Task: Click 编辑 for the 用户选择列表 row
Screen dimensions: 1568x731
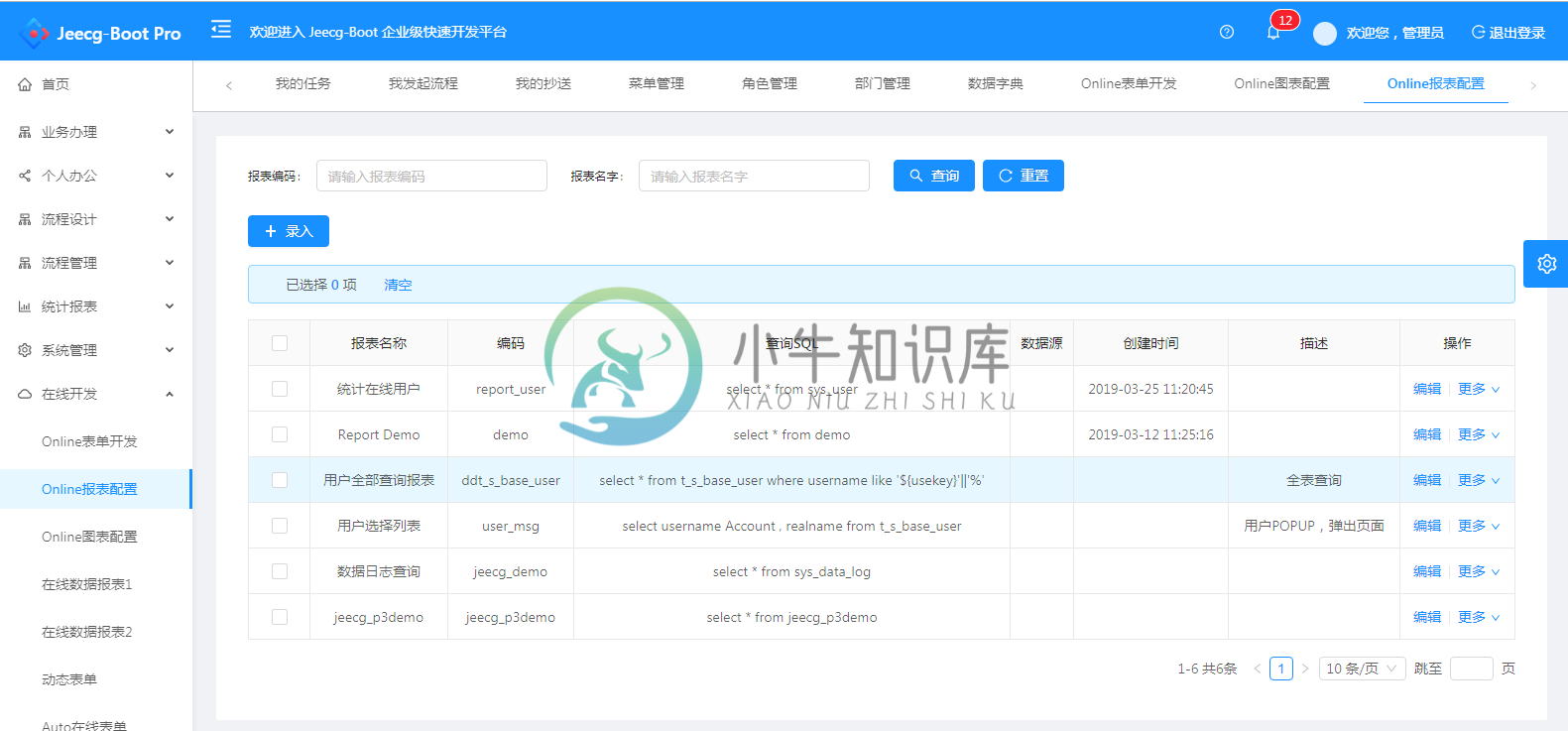Action: pyautogui.click(x=1427, y=526)
